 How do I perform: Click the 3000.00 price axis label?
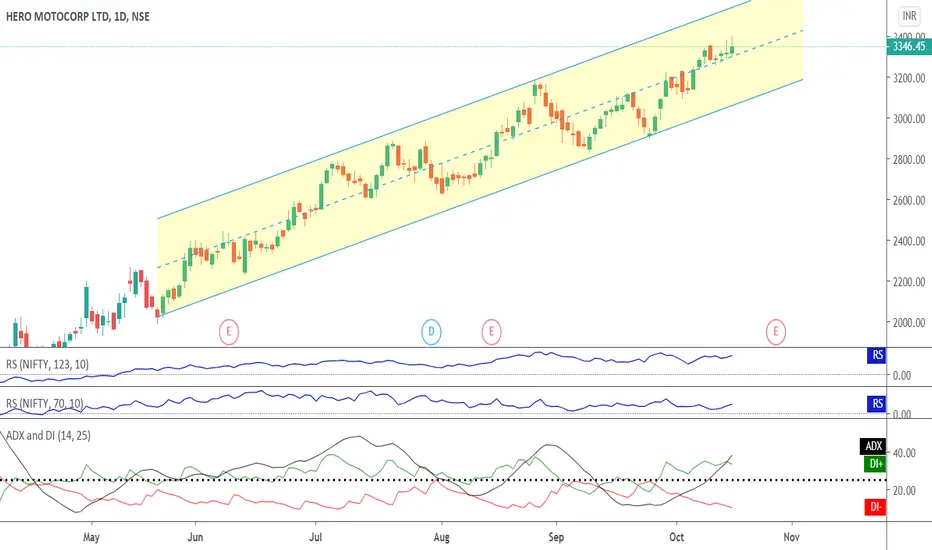coord(909,119)
